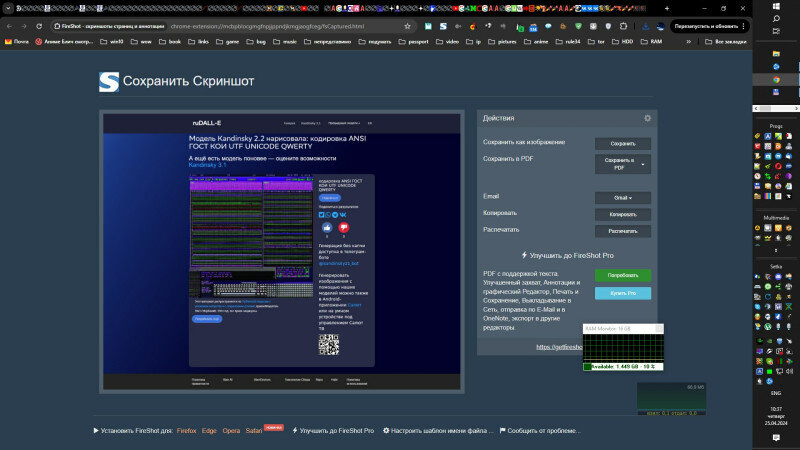This screenshot has height=450, width=800.
Task: Open the Task View taskbar icon
Action: tap(776, 31)
